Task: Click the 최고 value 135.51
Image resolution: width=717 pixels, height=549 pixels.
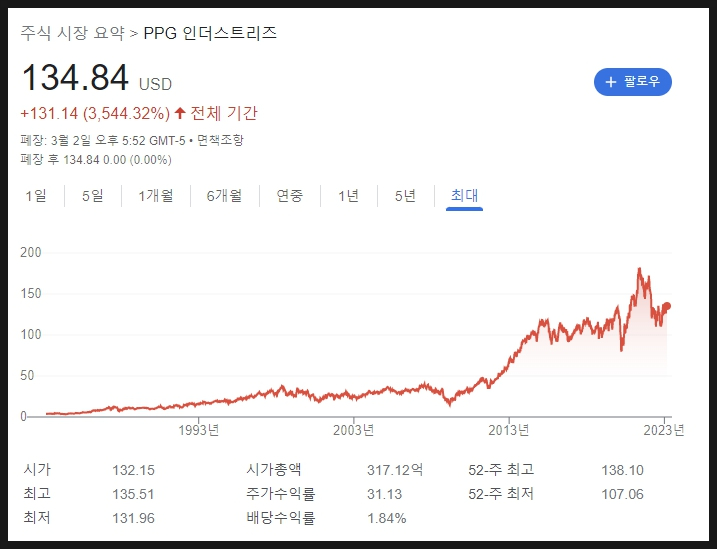Action: pos(134,494)
